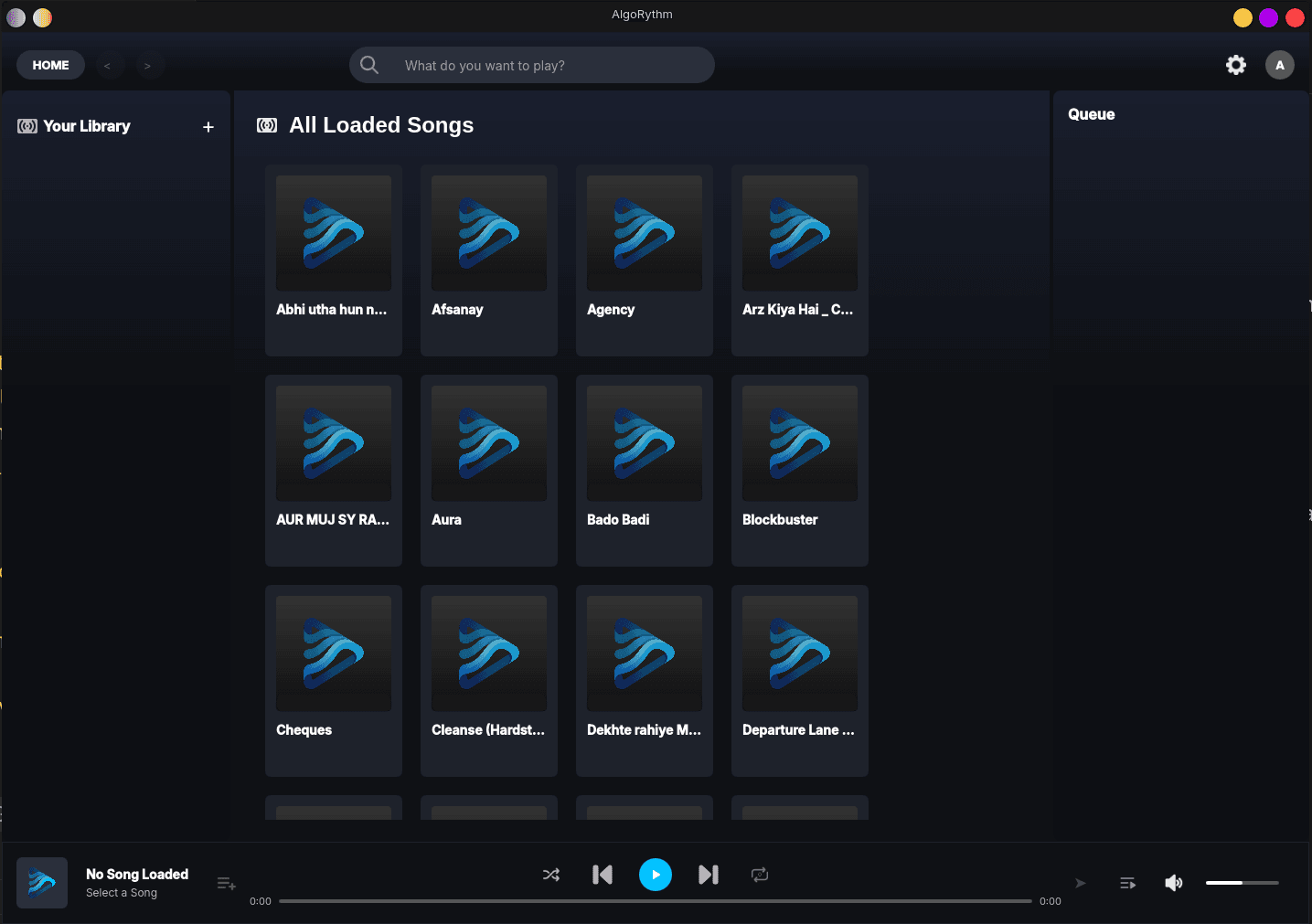Adjust the volume slider
Viewport: 1312px width, 924px height.
(1242, 883)
